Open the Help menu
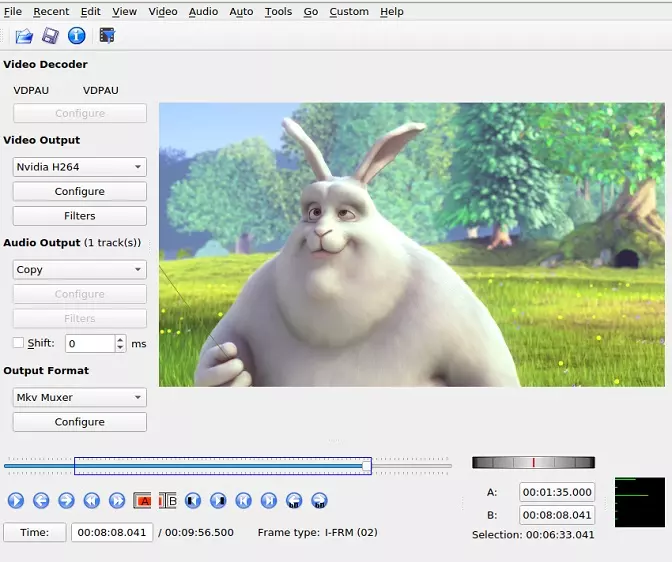This screenshot has width=672, height=562. point(392,12)
